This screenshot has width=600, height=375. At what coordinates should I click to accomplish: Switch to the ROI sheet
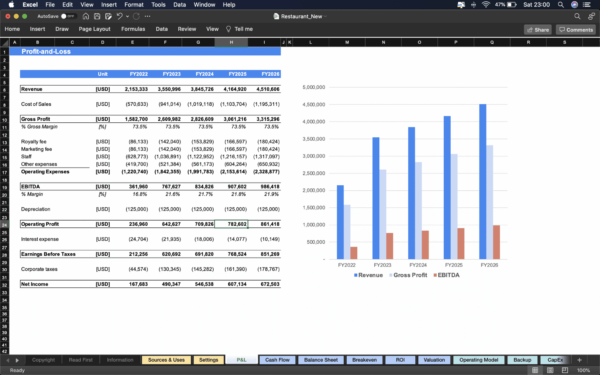[400, 360]
